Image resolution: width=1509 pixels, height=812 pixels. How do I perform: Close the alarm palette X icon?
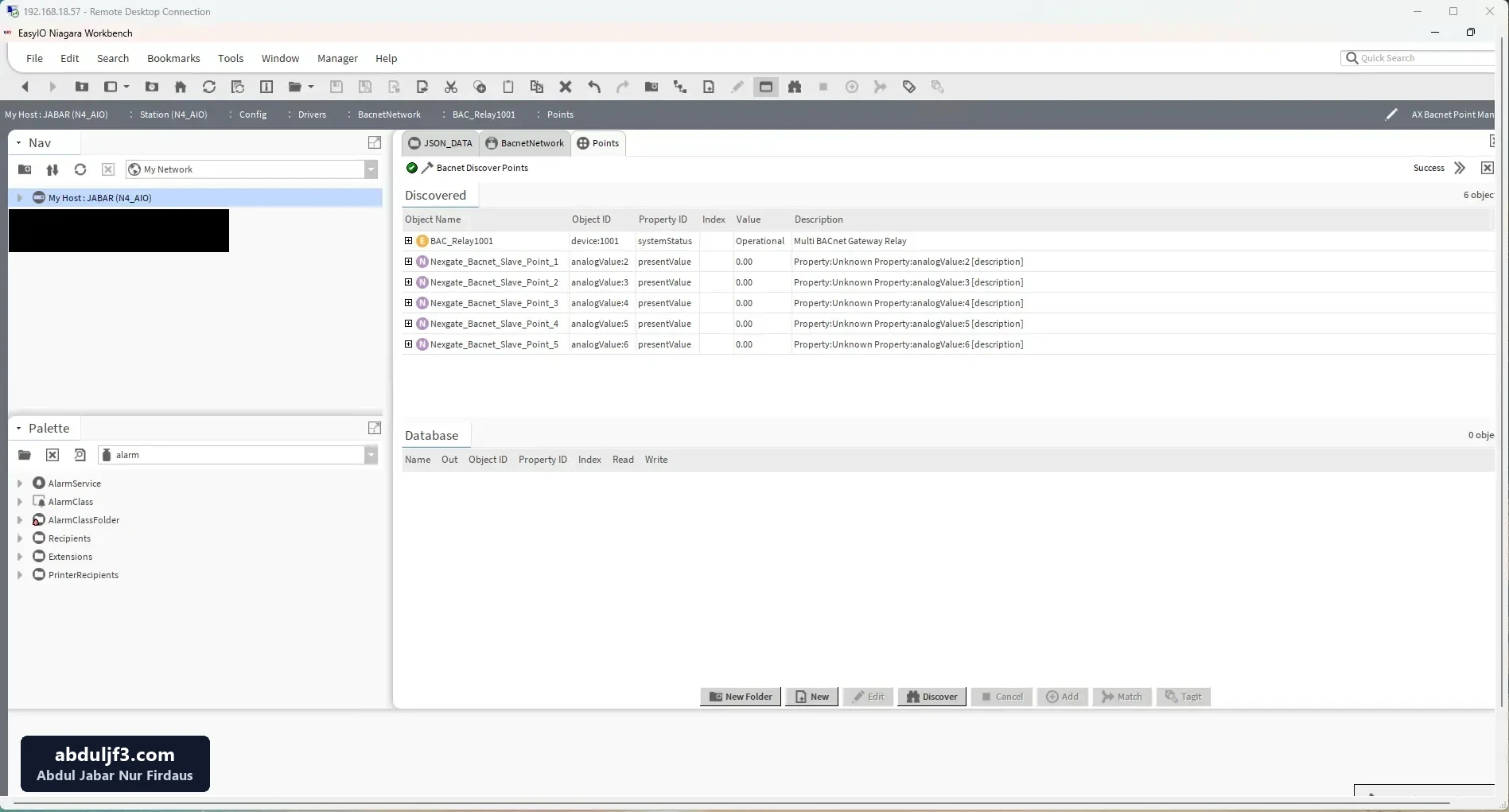click(53, 455)
